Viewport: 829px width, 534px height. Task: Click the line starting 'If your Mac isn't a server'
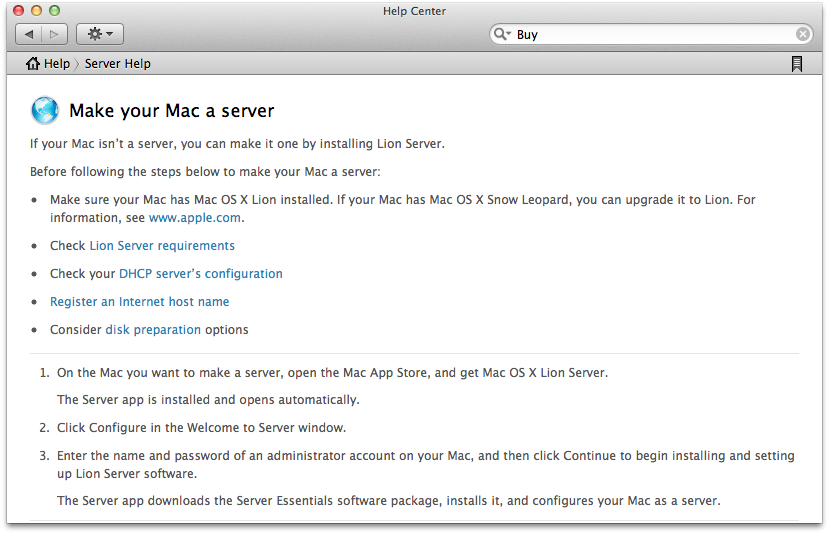[237, 144]
